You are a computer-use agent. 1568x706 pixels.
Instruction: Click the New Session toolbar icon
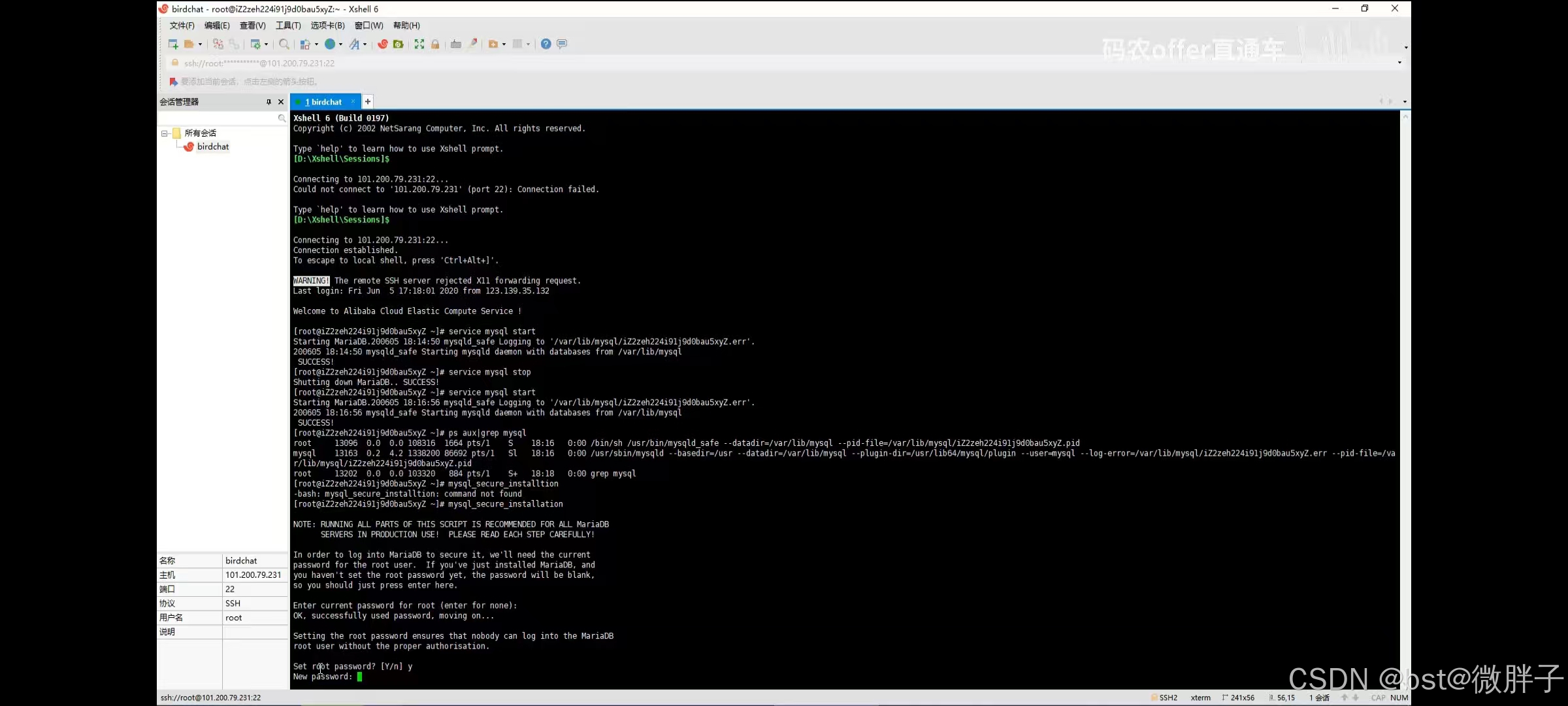point(173,44)
